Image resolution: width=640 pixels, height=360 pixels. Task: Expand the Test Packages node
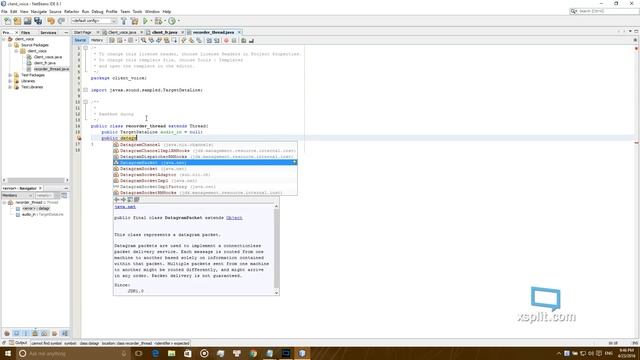point(10,75)
